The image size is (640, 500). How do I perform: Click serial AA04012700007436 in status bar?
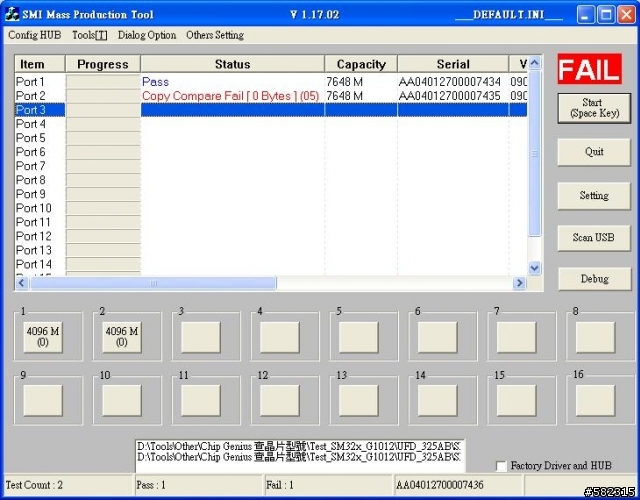pyautogui.click(x=440, y=485)
